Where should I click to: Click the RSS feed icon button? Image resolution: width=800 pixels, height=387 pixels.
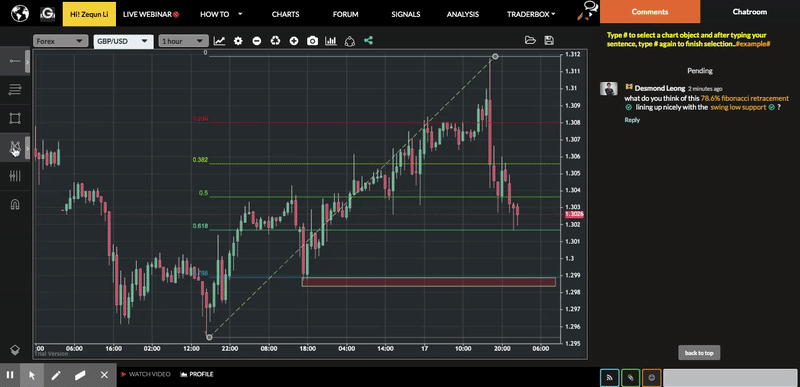click(x=610, y=378)
